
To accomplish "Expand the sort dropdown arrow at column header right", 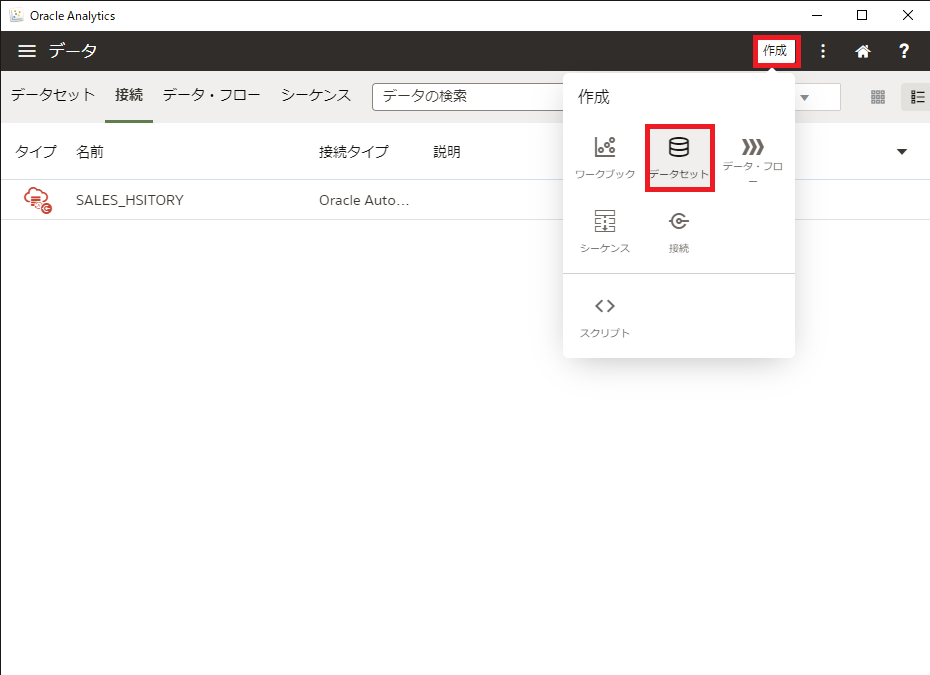I will tap(901, 152).
